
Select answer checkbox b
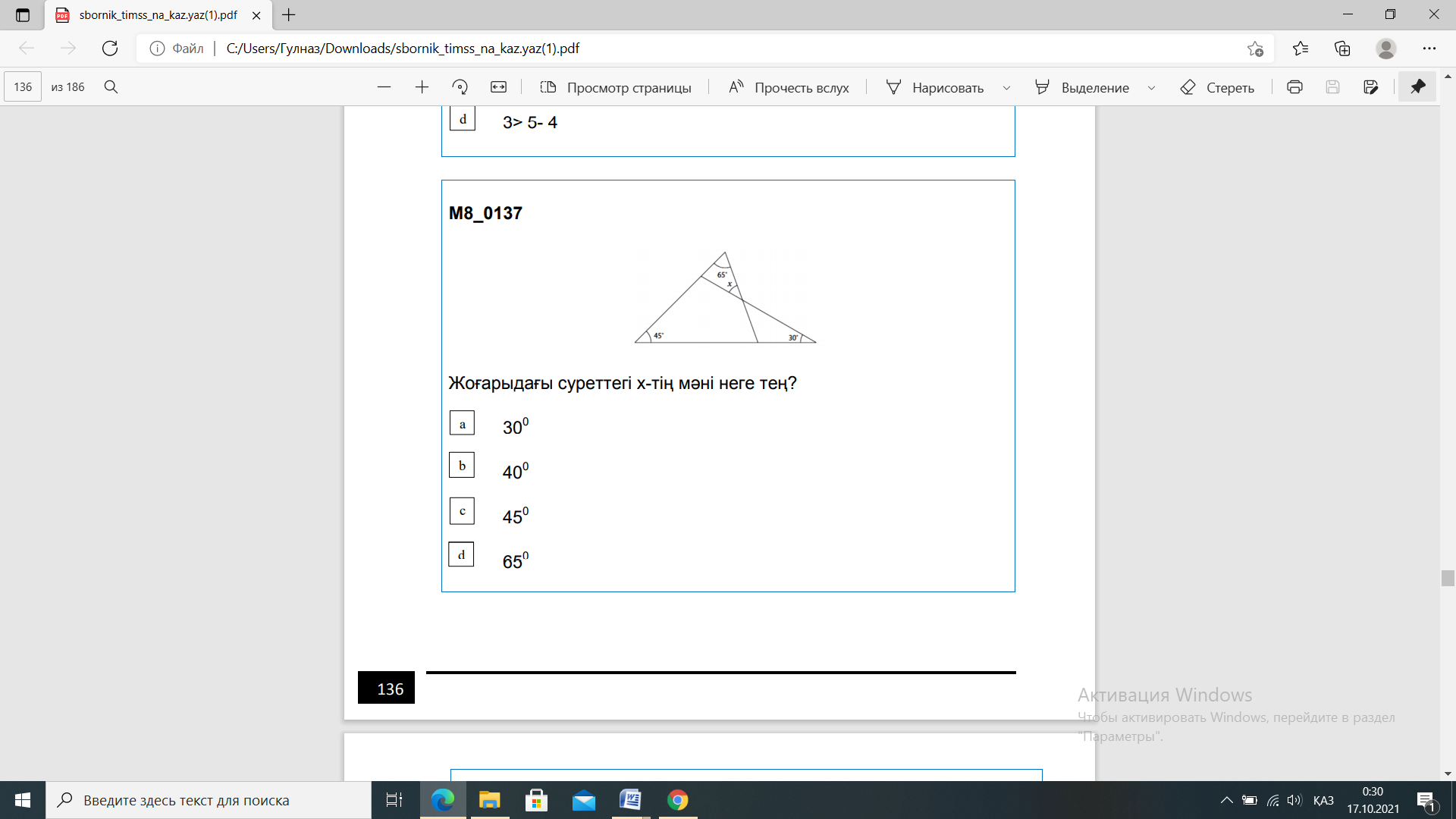click(x=462, y=465)
